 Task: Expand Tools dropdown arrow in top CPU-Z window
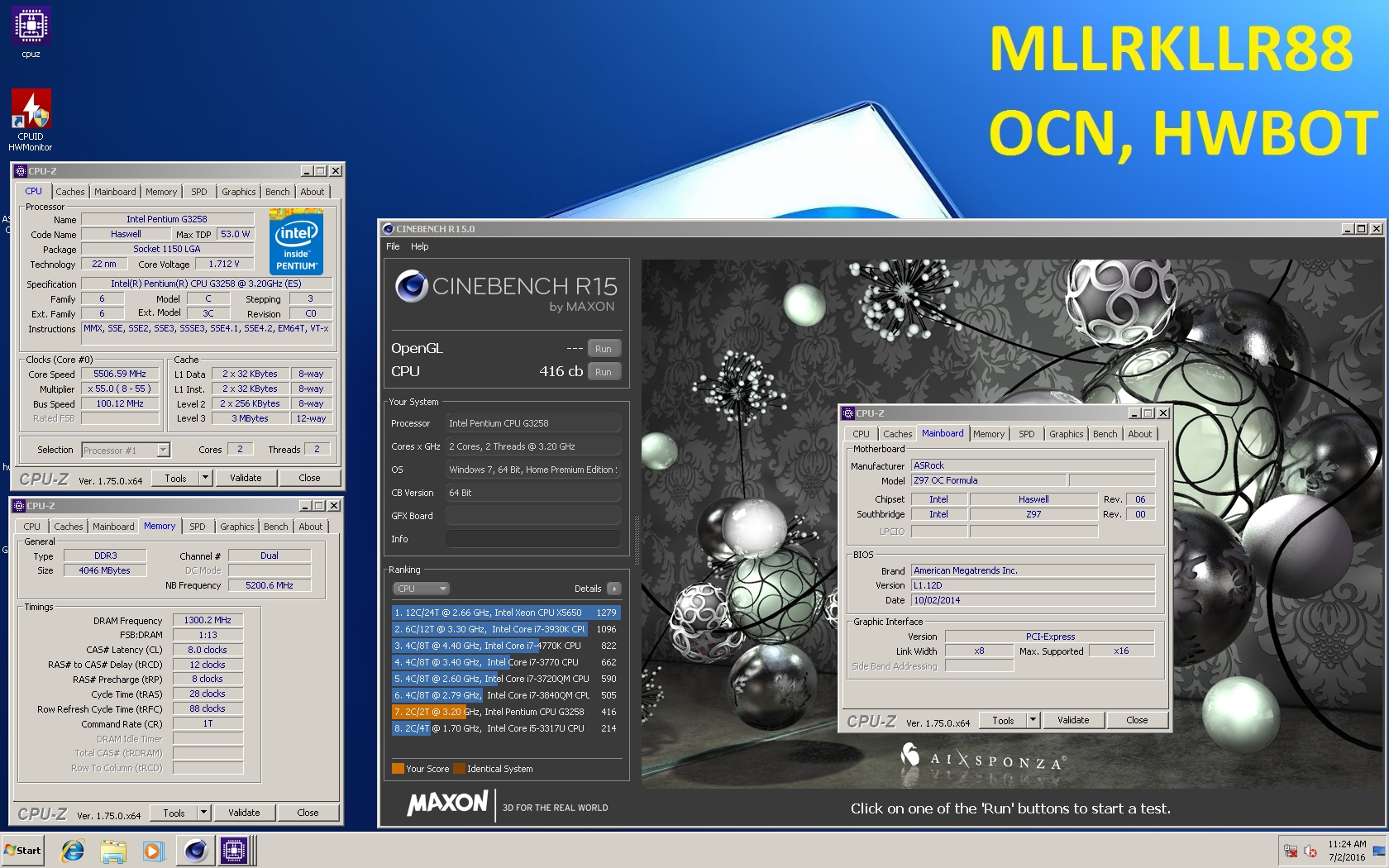[x=205, y=478]
